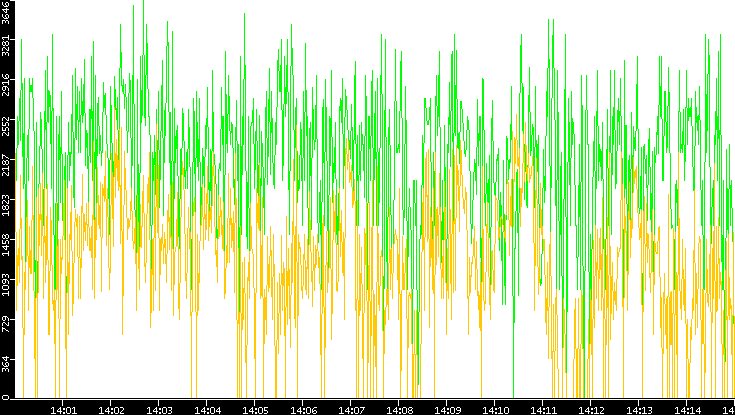Click the 14:02 time axis label
The image size is (735, 415).
(111, 410)
